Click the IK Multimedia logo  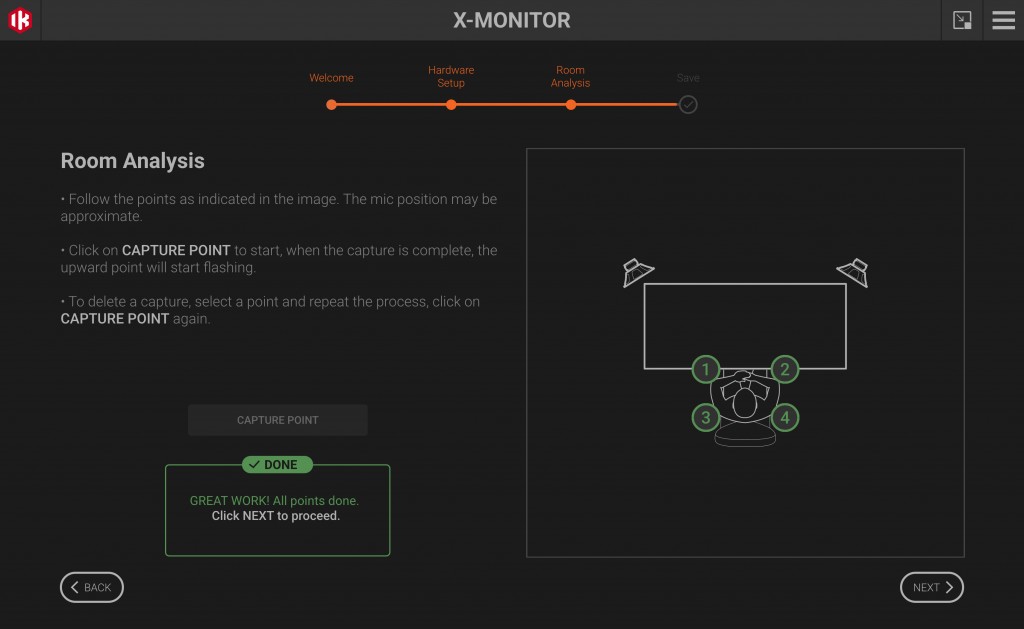21,19
